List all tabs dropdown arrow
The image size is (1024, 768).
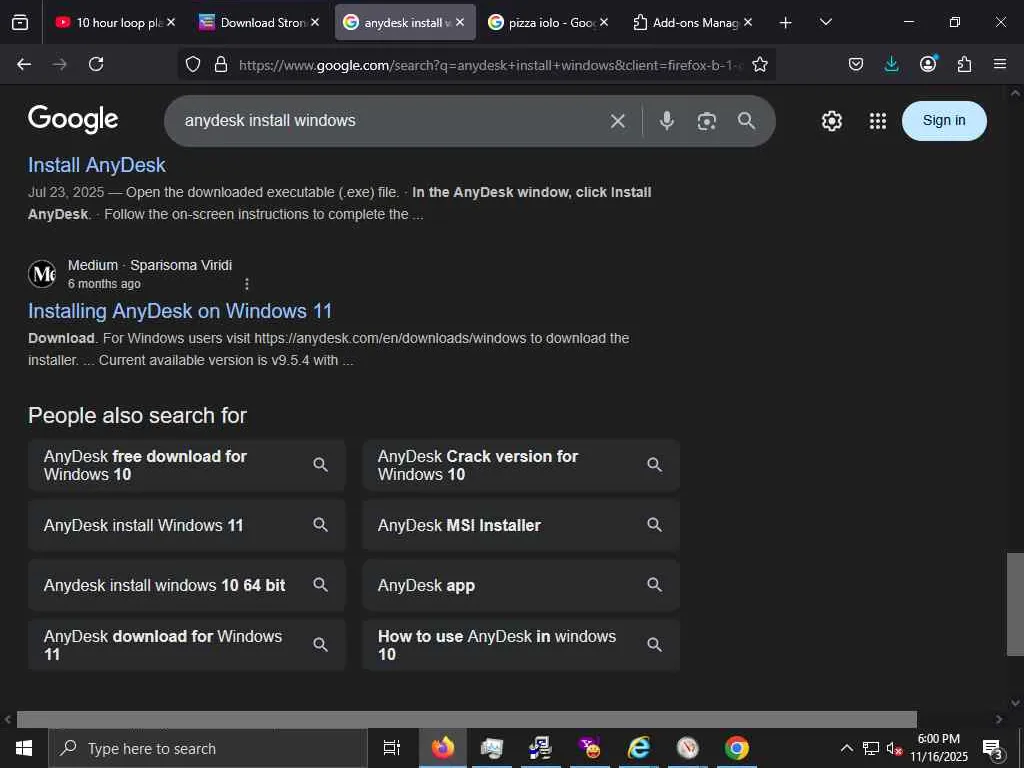(825, 22)
